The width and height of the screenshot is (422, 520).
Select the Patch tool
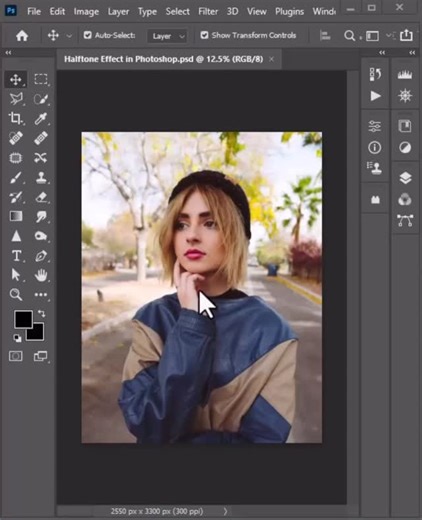pos(16,158)
